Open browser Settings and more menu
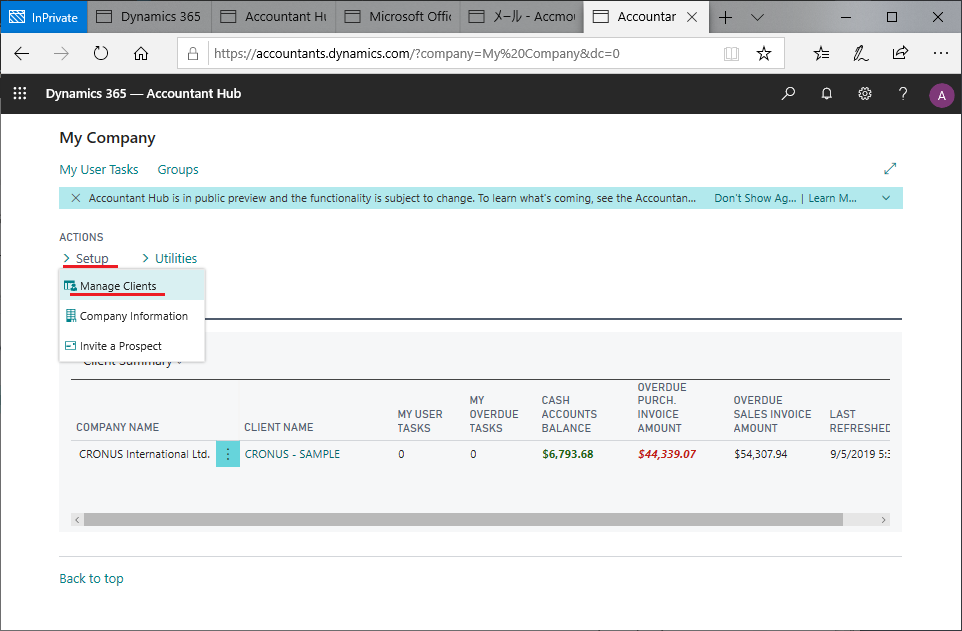 point(941,53)
